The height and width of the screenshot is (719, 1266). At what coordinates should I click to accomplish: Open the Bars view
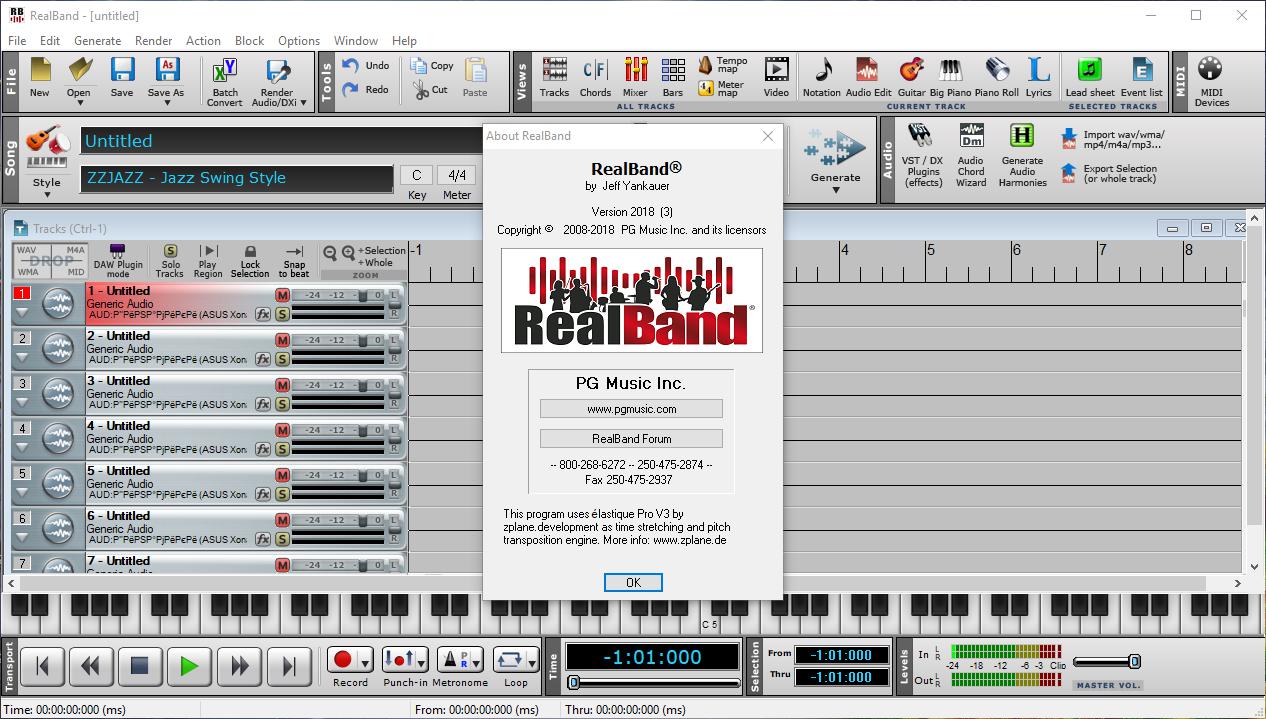[673, 71]
